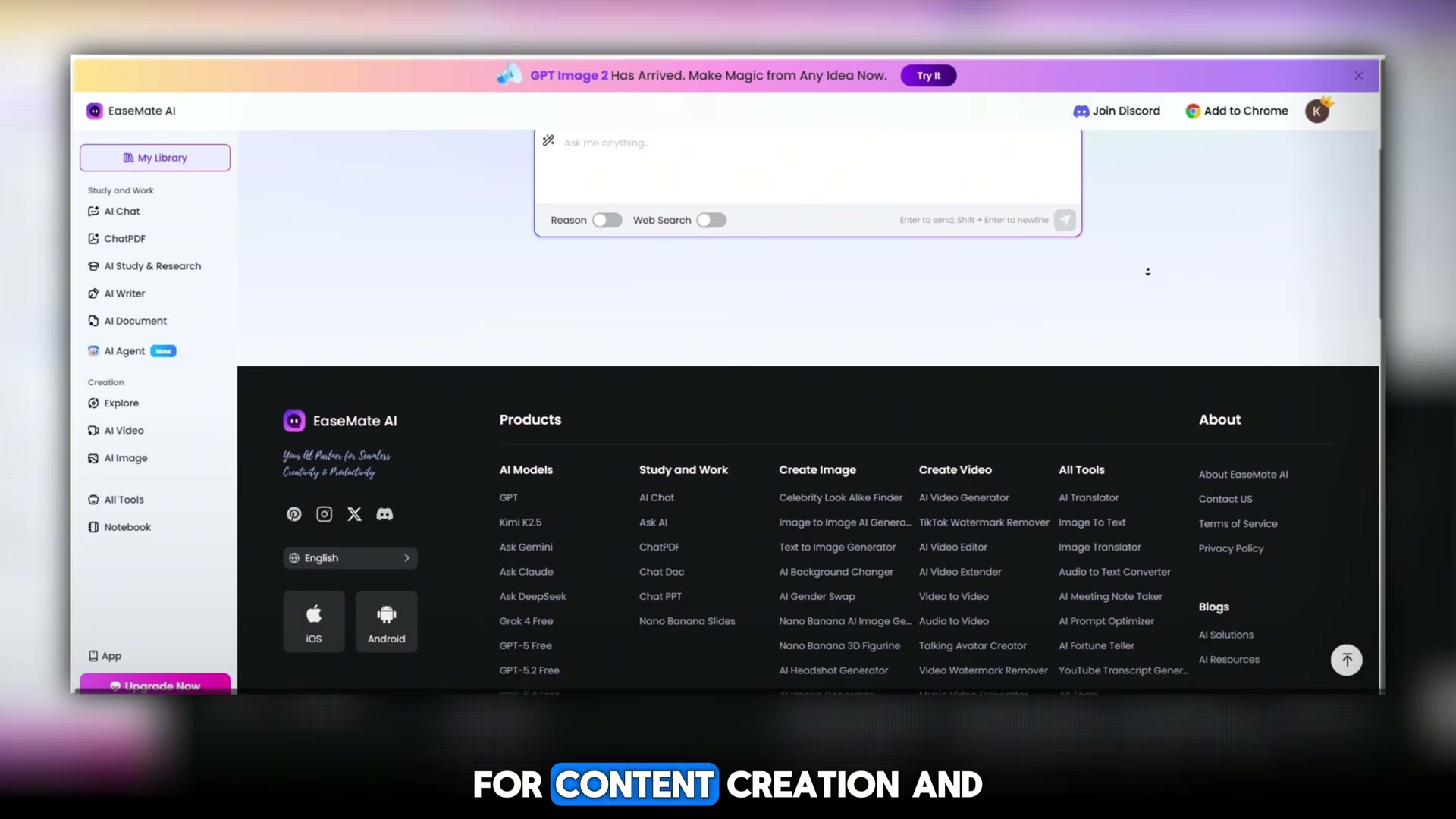Open Celebrity Look Alike Finder link
Screen dimensions: 1456x819
(841, 498)
